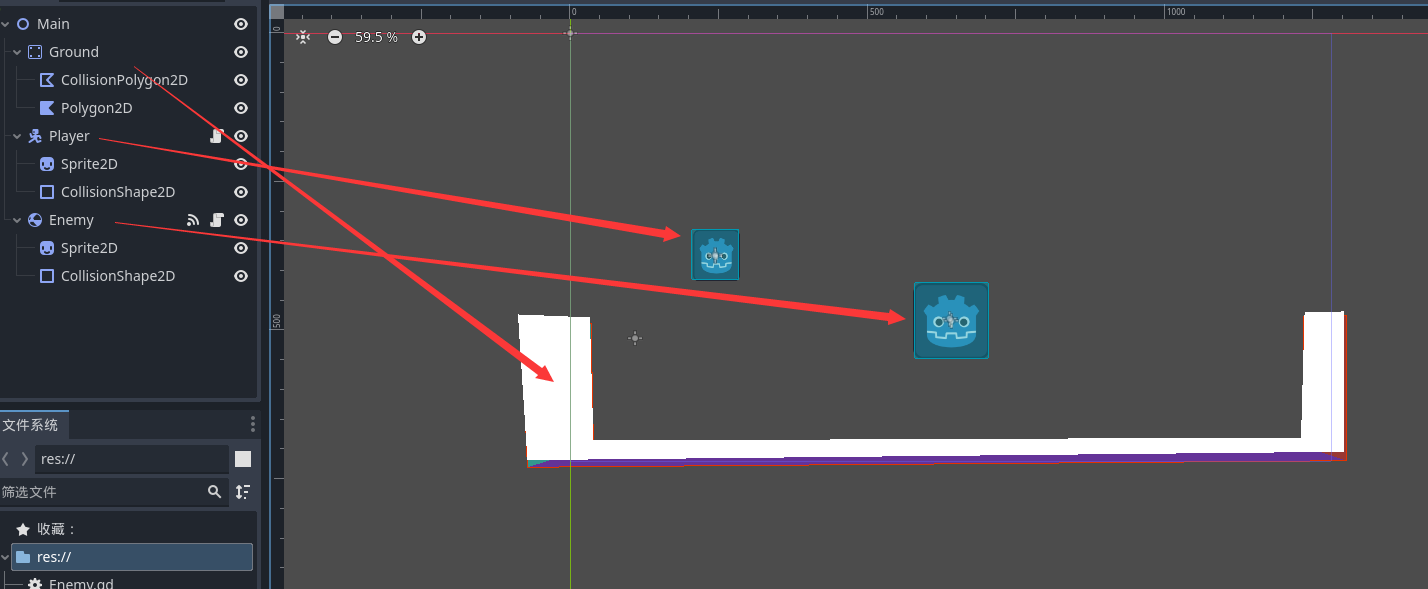This screenshot has height=589, width=1428.
Task: Click the sort files icon beside the filter
Action: point(241,492)
